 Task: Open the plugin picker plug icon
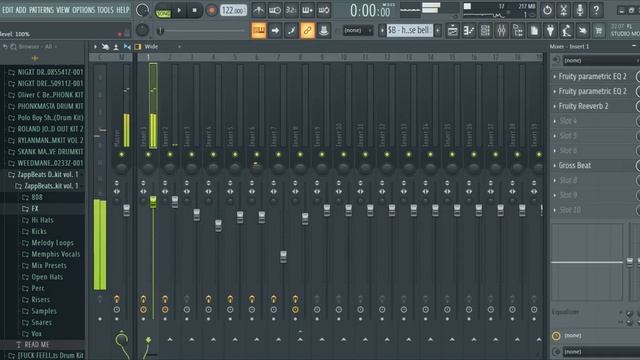[550, 31]
